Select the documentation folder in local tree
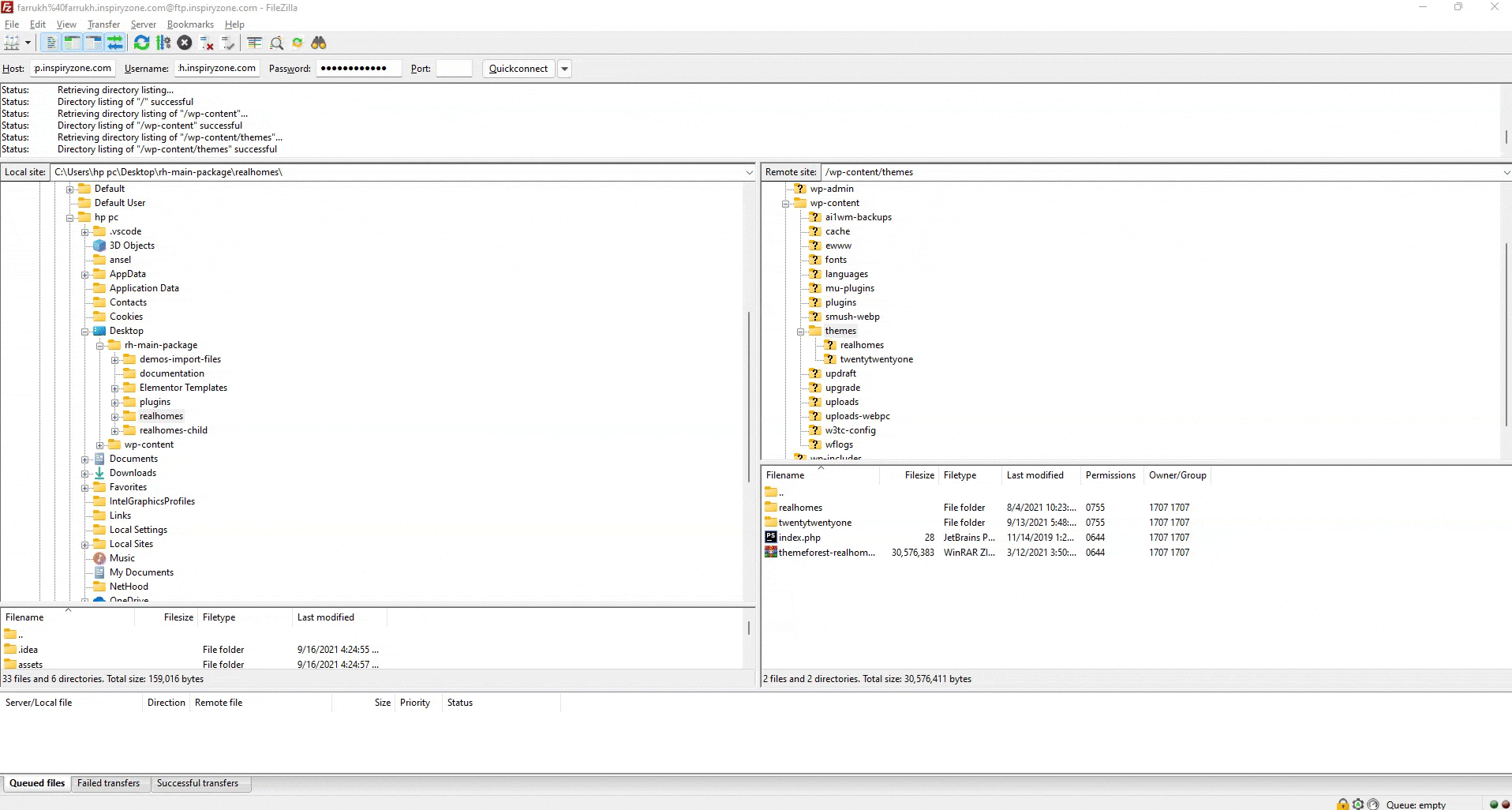The image size is (1512, 810). click(x=172, y=373)
